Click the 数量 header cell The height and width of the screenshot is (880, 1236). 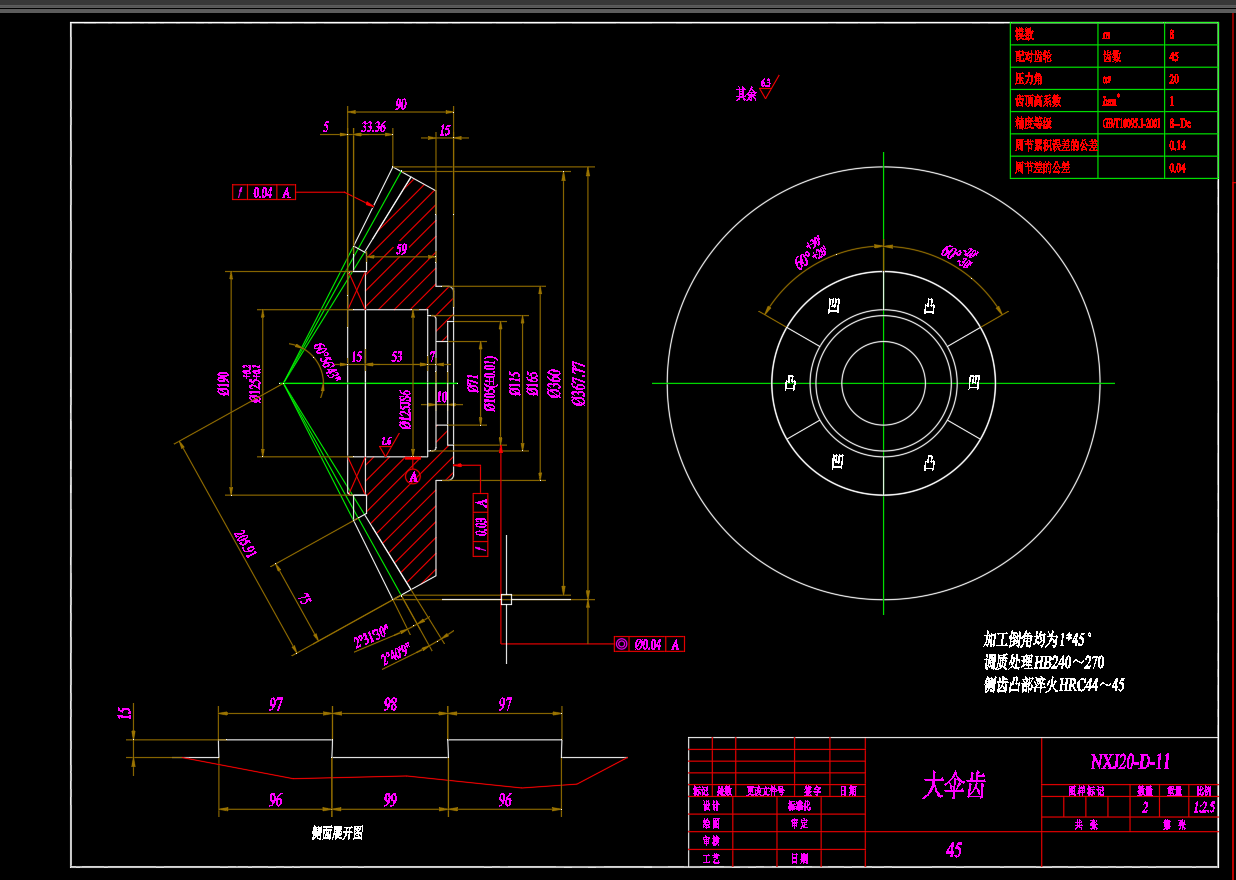pos(1145,790)
